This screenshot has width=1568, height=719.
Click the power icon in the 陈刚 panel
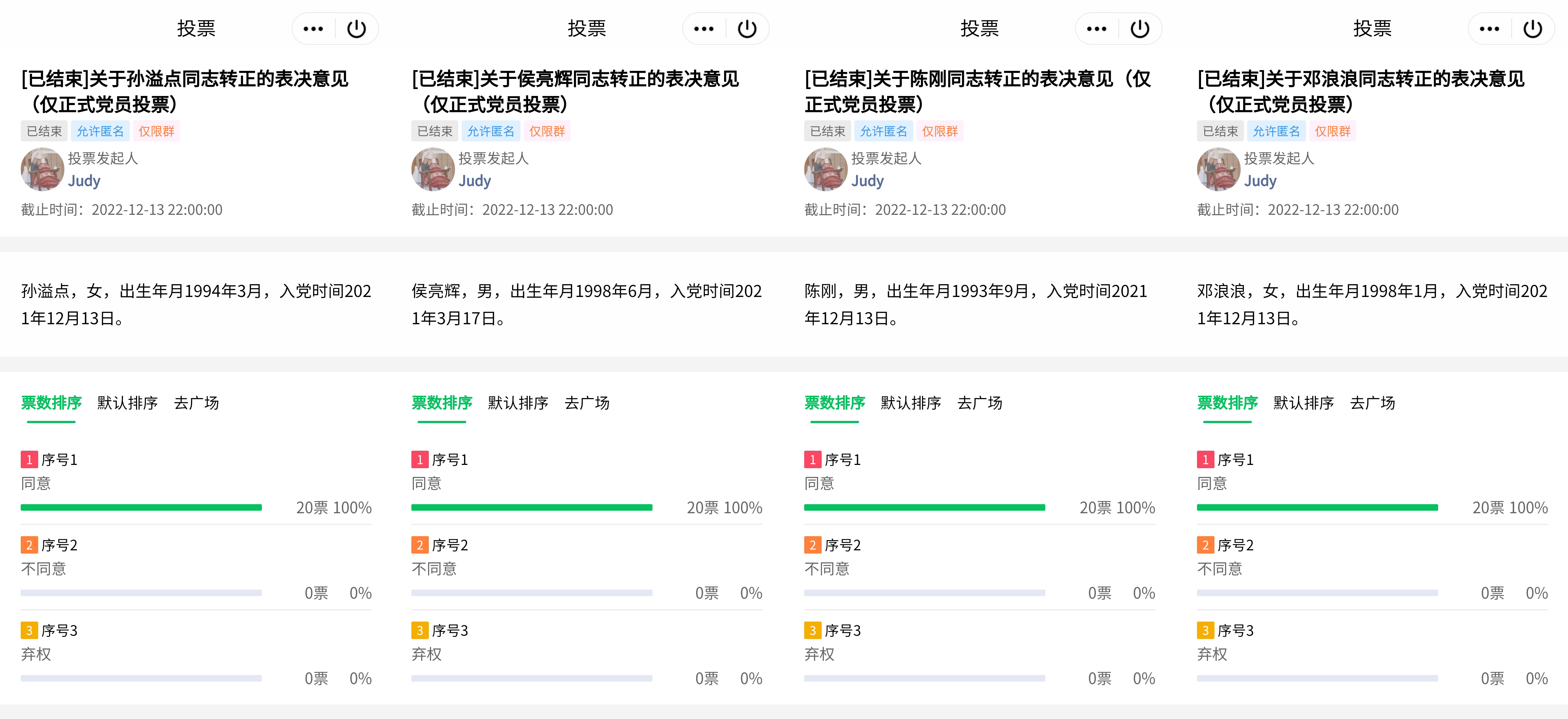1140,29
